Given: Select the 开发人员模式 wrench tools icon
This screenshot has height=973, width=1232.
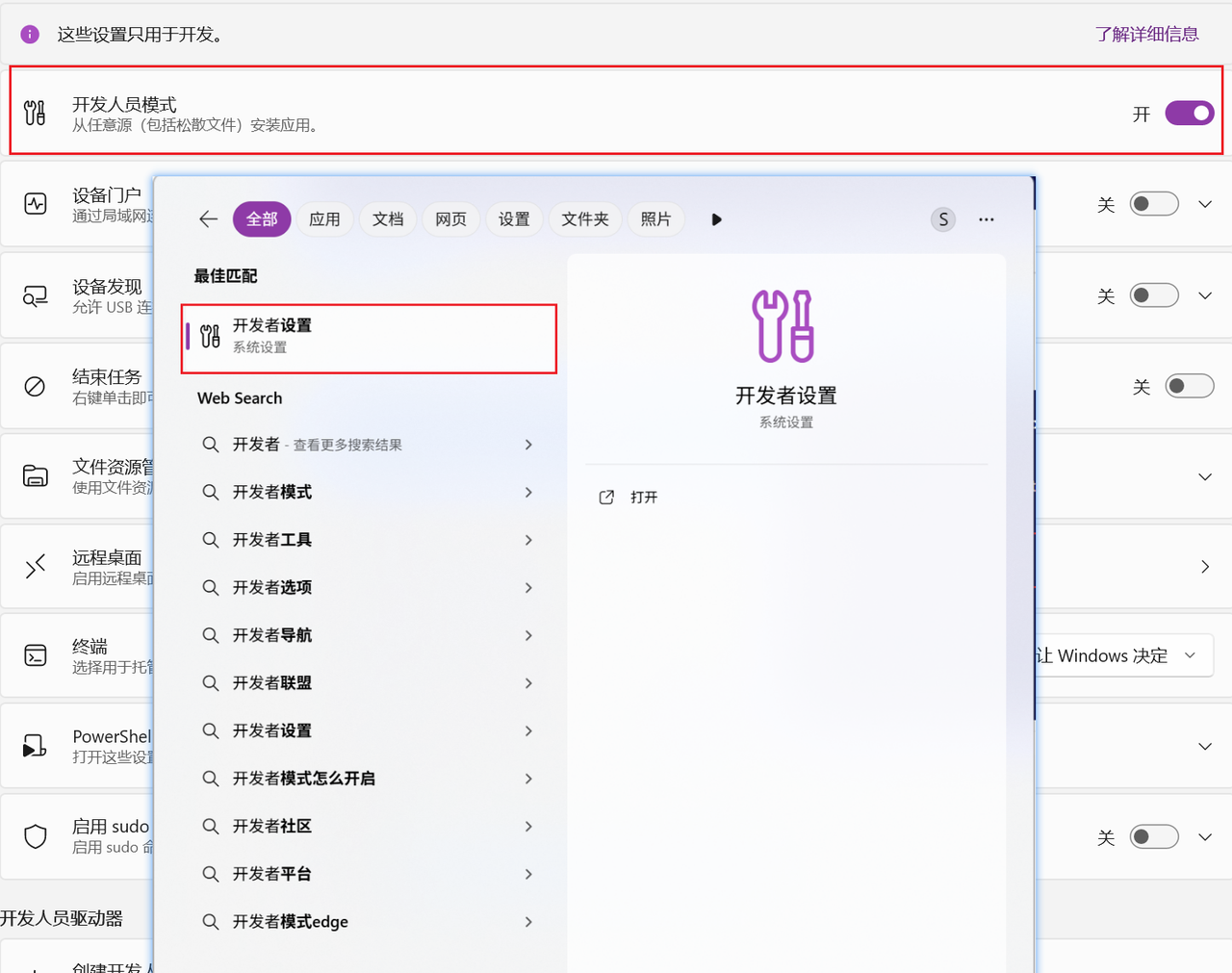Looking at the screenshot, I should click(x=36, y=113).
